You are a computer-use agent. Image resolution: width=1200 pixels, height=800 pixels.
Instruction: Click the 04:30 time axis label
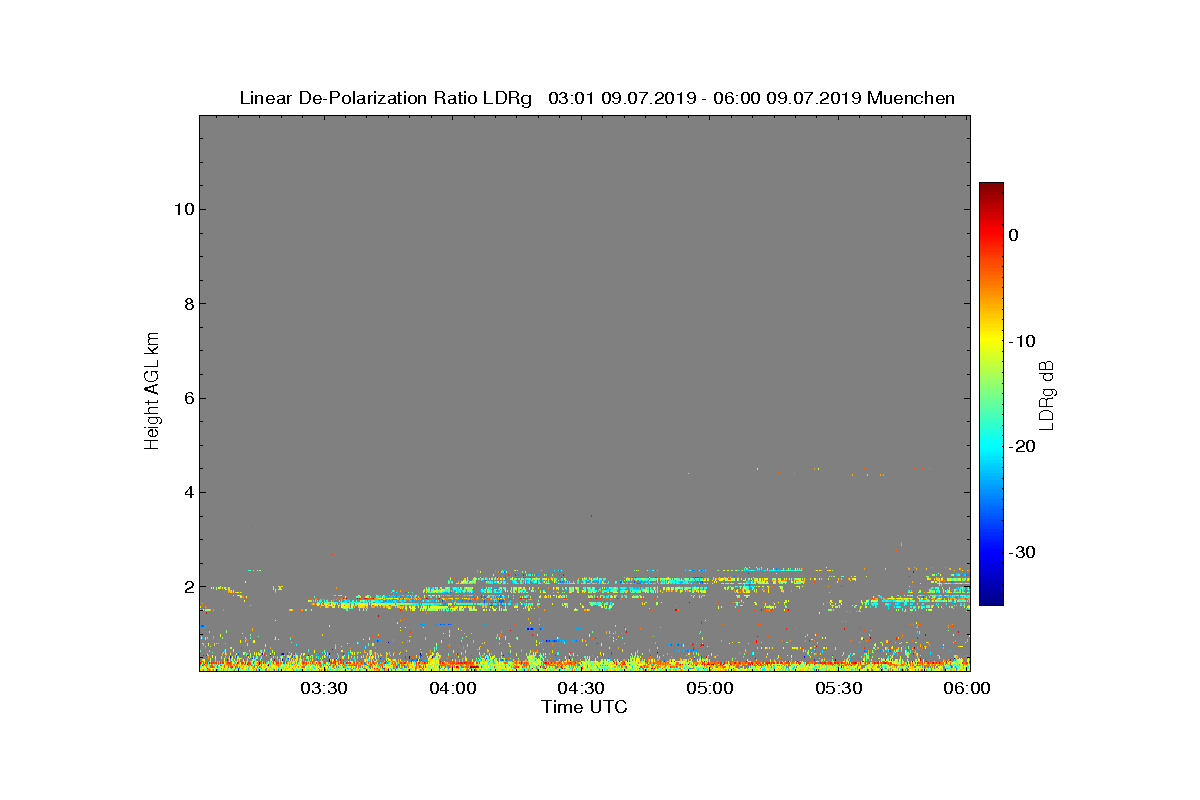tap(582, 688)
